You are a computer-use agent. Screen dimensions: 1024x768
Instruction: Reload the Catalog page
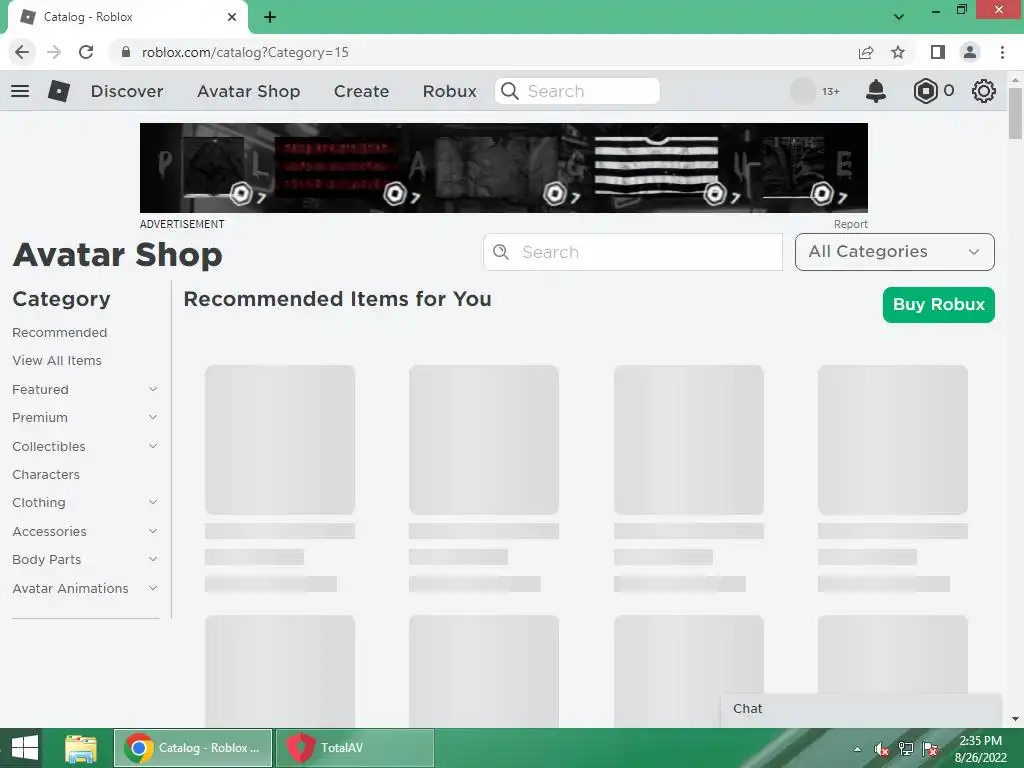coord(86,52)
